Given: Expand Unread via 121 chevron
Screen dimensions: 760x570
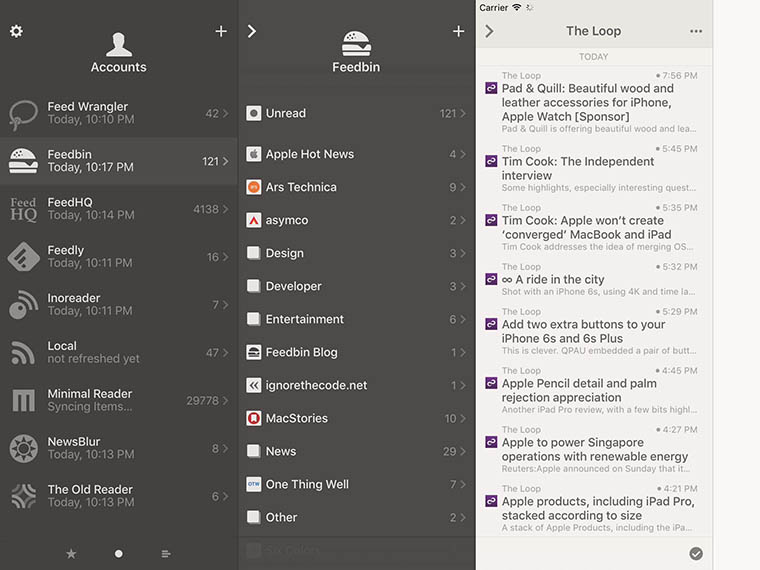Looking at the screenshot, I should point(463,113).
